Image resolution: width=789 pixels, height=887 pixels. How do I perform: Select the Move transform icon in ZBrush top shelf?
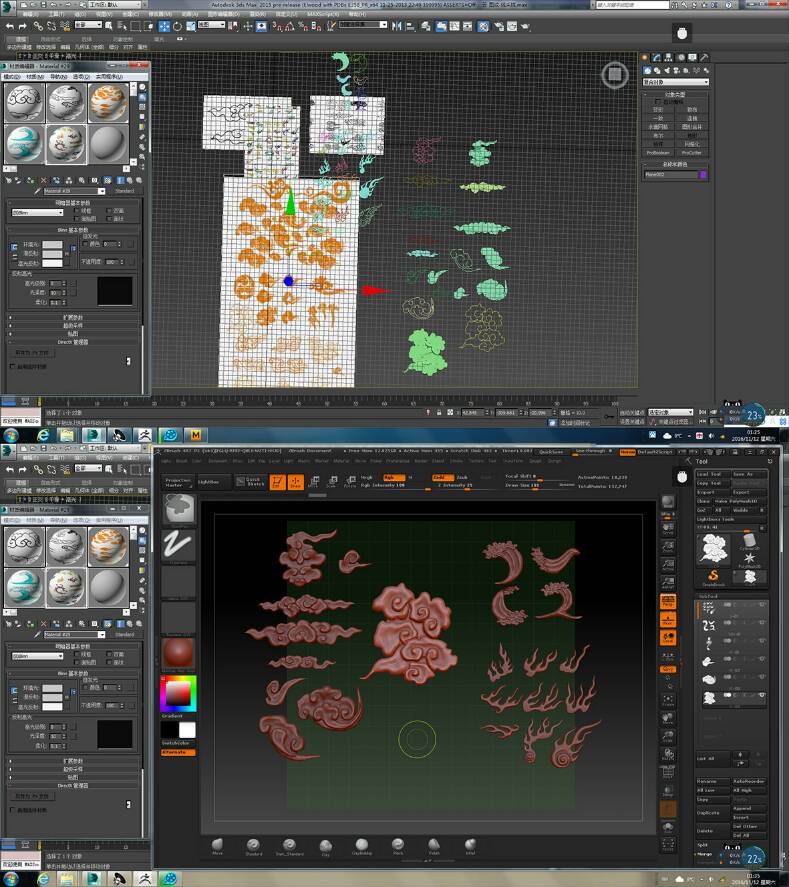click(313, 481)
